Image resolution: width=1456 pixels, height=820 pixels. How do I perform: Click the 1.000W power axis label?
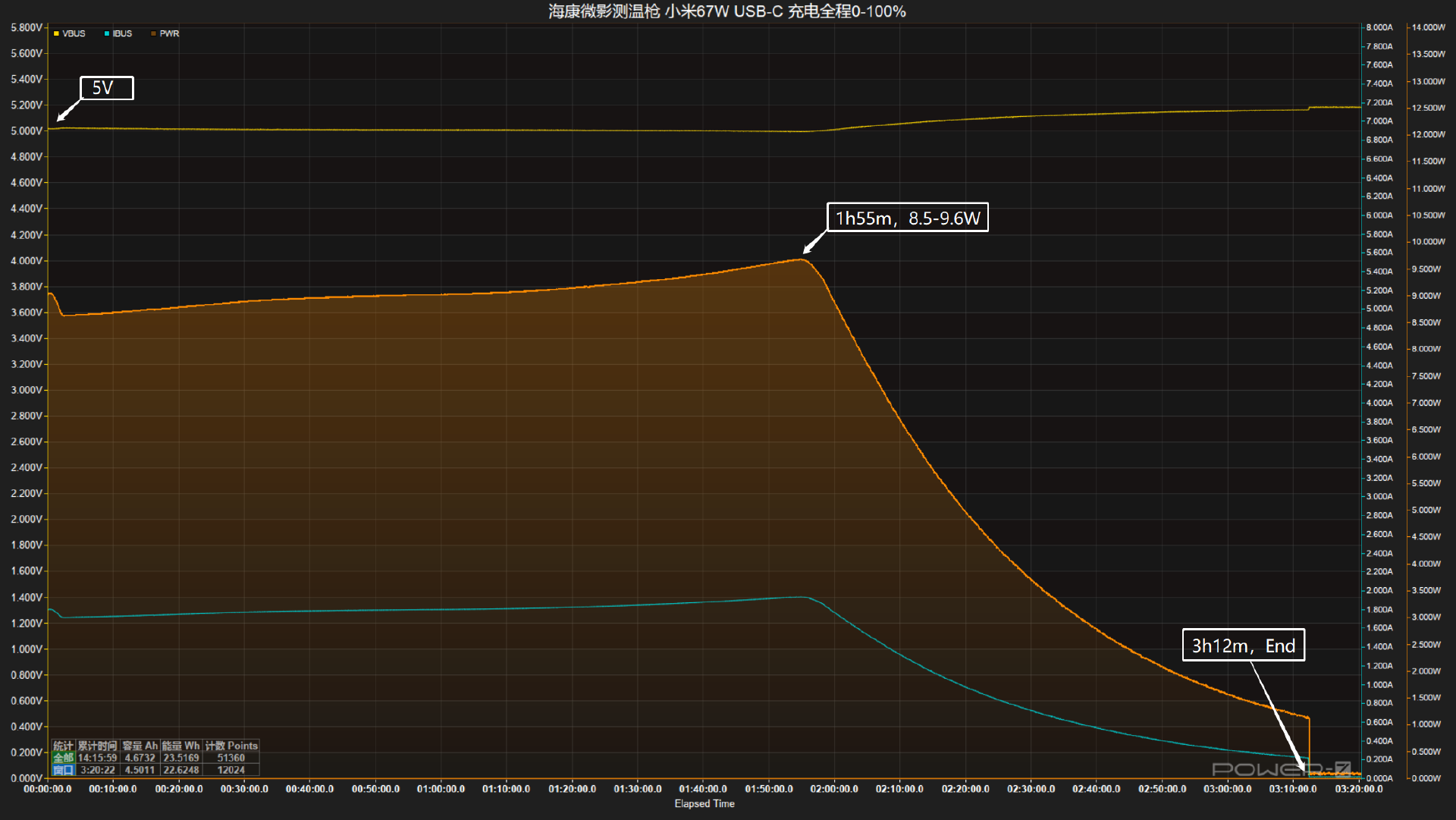pyautogui.click(x=1426, y=724)
